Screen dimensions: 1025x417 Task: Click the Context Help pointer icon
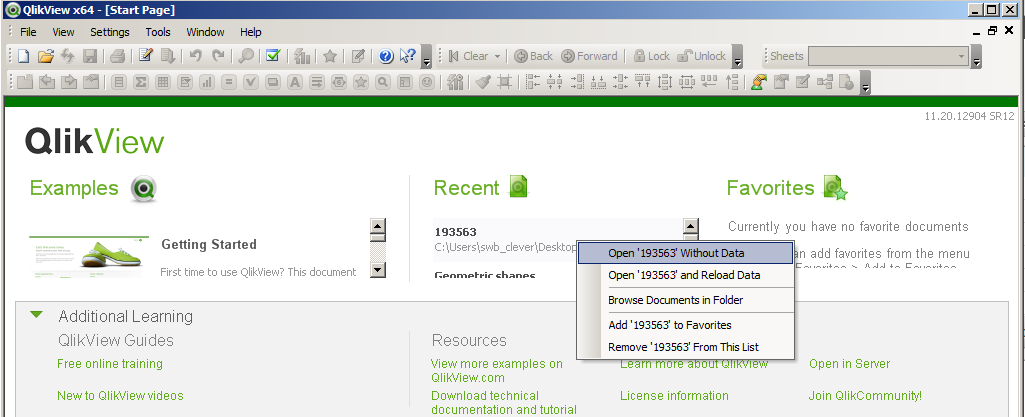(x=407, y=56)
